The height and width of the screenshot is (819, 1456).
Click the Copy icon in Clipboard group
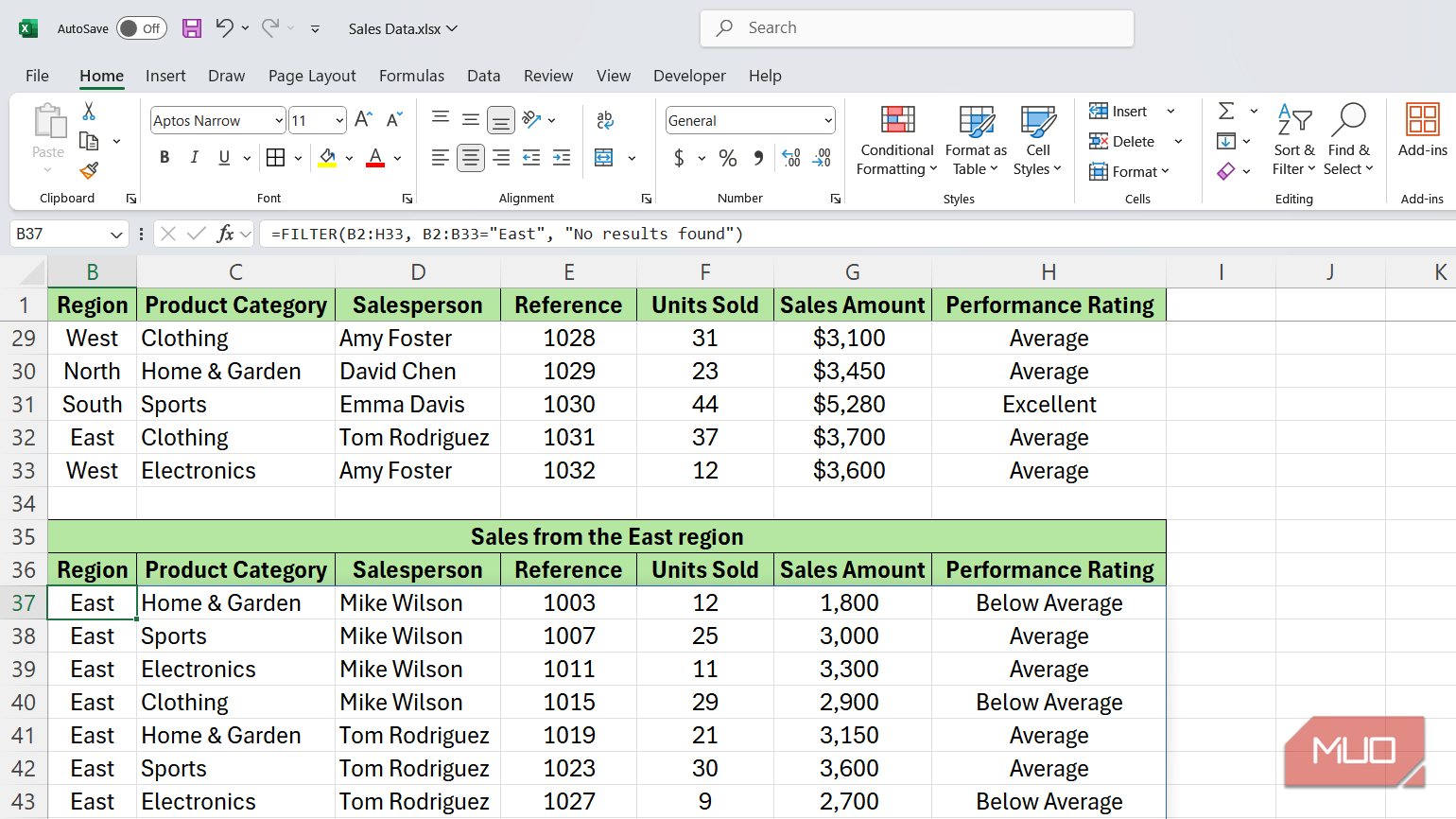[x=89, y=141]
